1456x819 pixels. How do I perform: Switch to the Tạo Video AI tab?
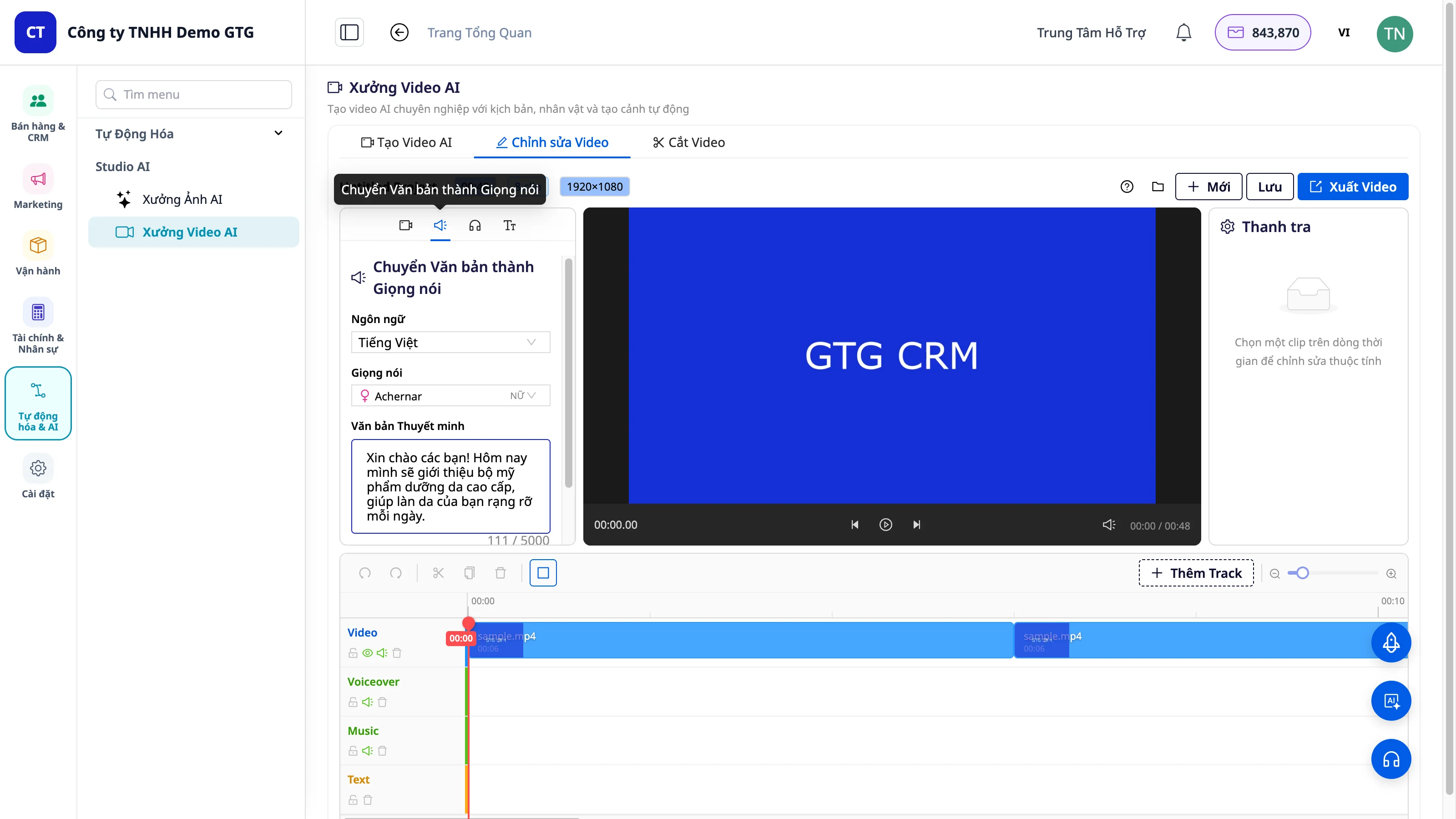(406, 142)
